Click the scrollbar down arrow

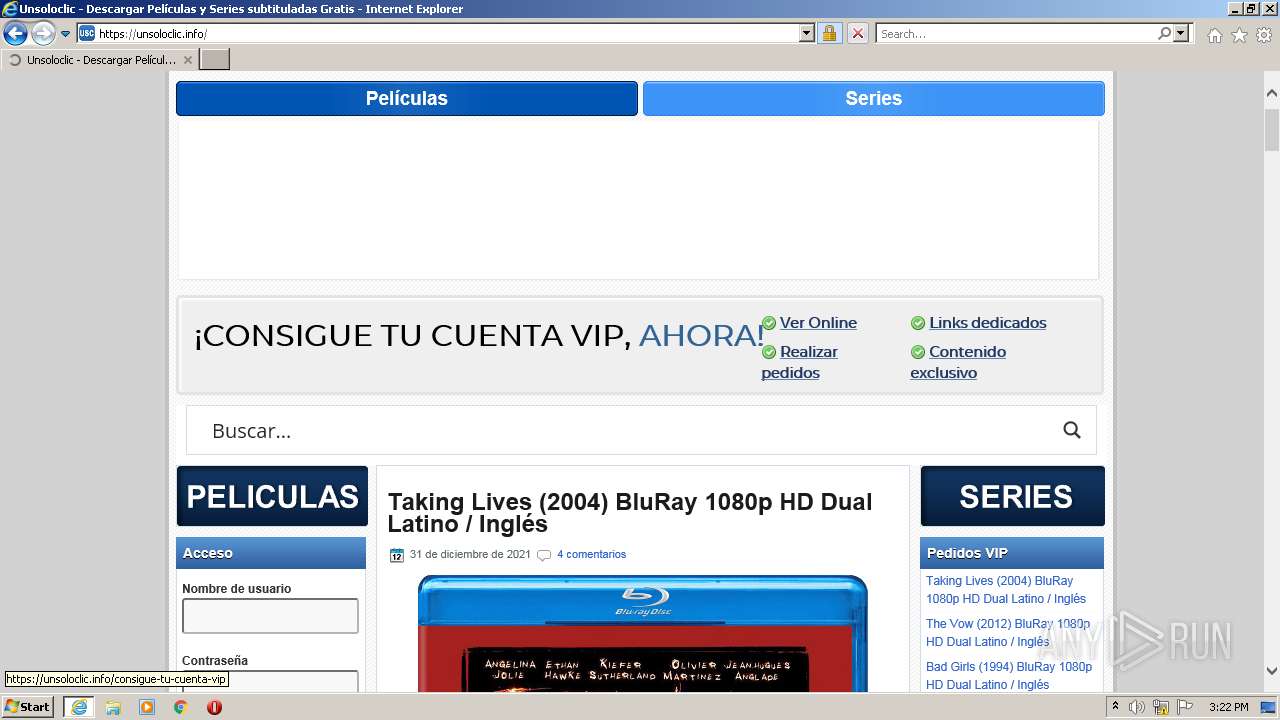pos(1272,671)
